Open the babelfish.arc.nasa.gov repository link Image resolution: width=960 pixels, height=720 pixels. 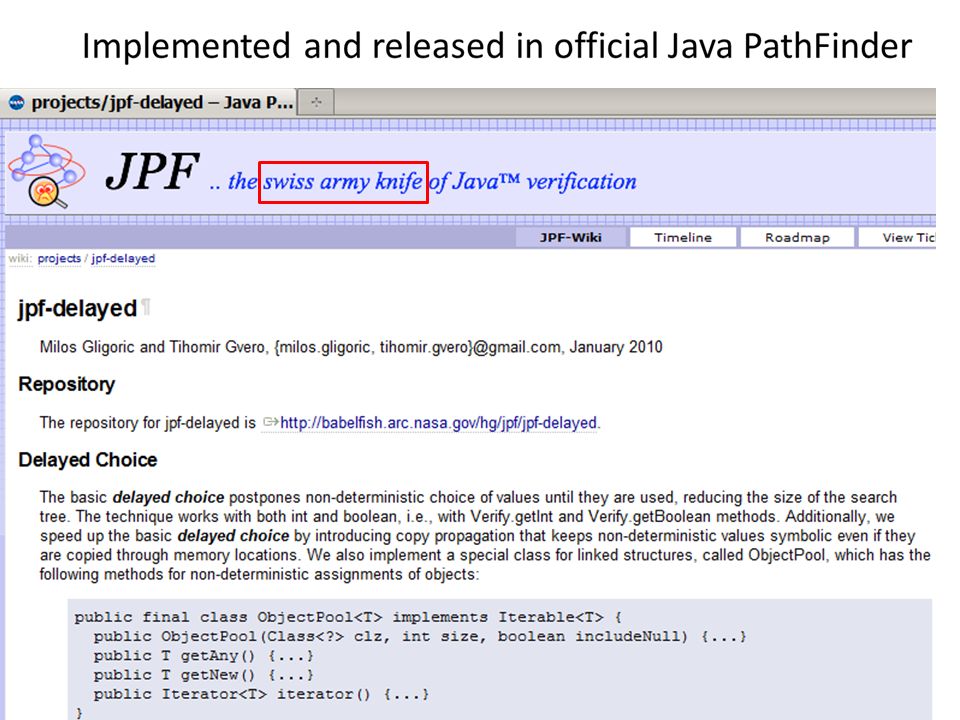coord(439,422)
